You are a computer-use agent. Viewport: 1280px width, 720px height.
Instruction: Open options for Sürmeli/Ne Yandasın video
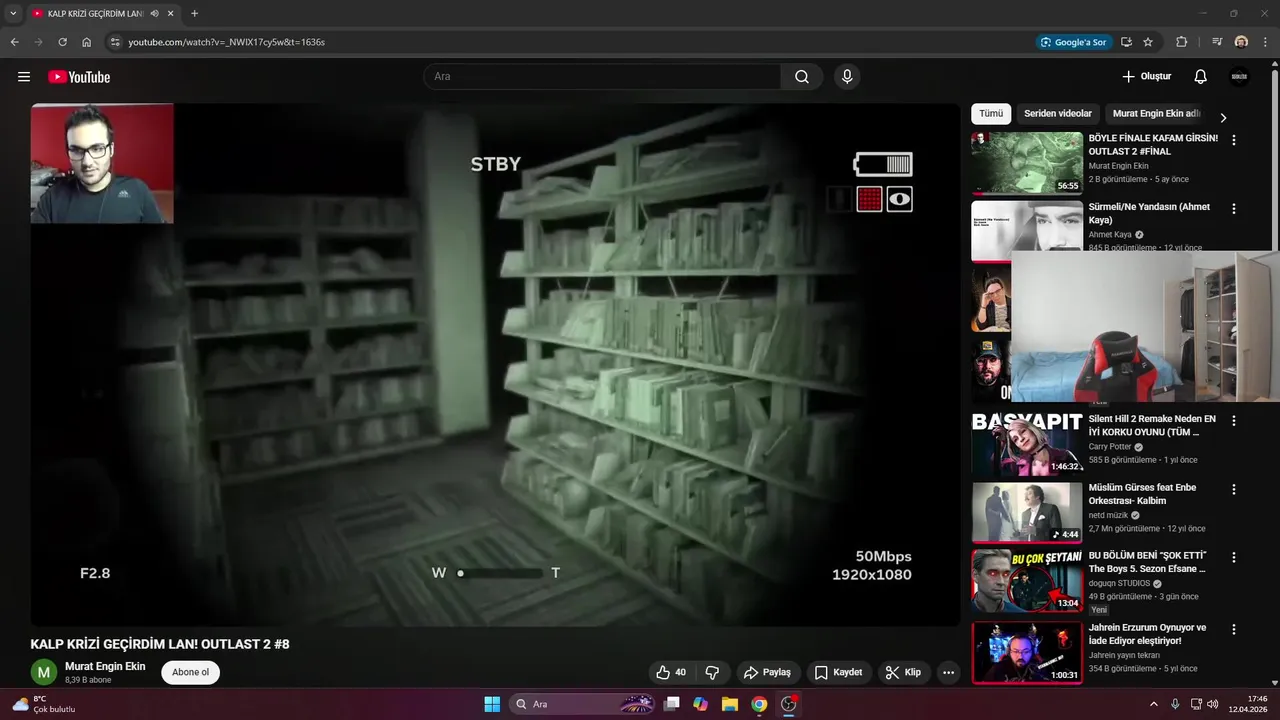pos(1233,209)
